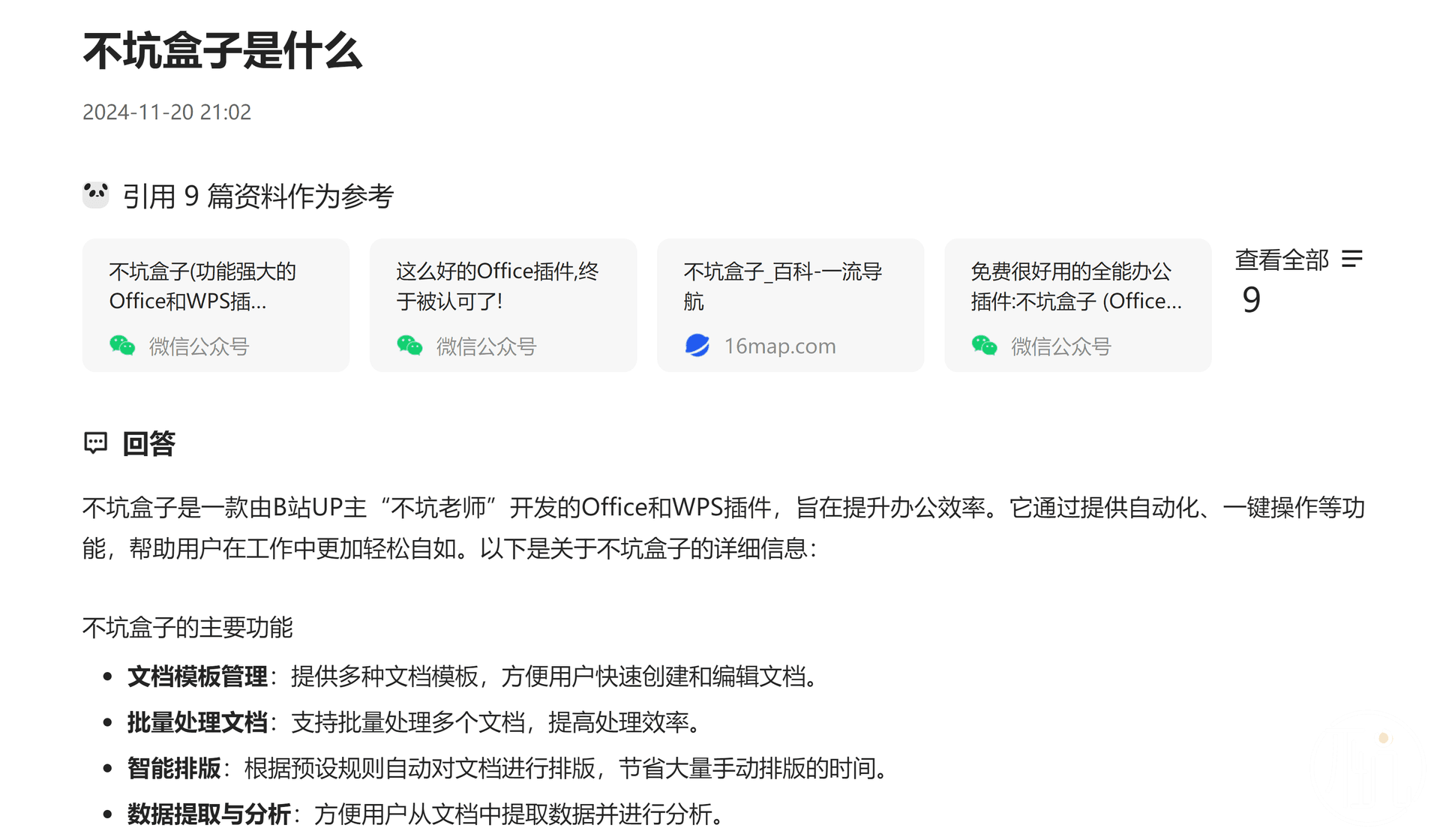This screenshot has width=1440, height=840.
Task: Click WeChat icon on 这么好的Office插件 card
Action: 409,345
